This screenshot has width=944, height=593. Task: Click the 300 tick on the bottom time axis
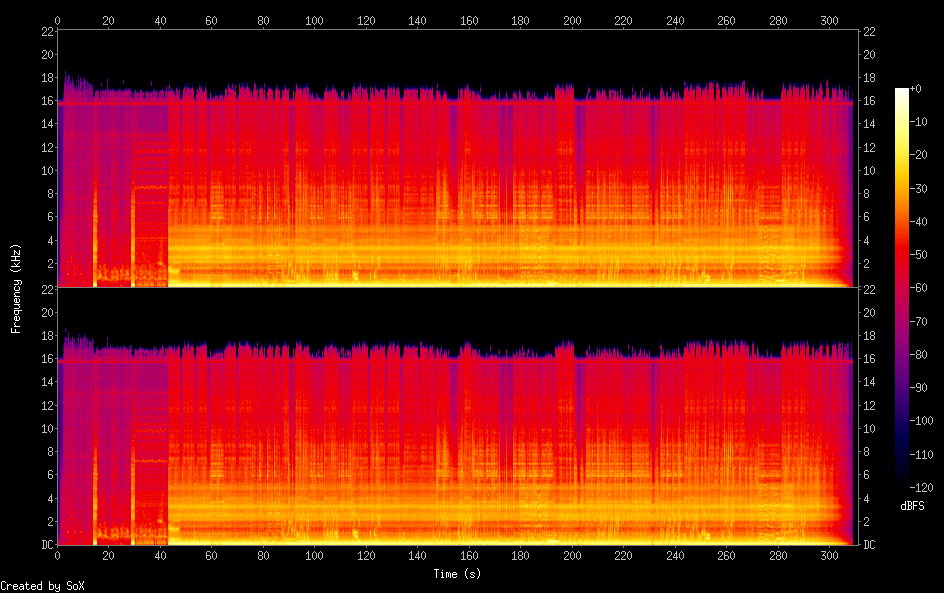(829, 555)
